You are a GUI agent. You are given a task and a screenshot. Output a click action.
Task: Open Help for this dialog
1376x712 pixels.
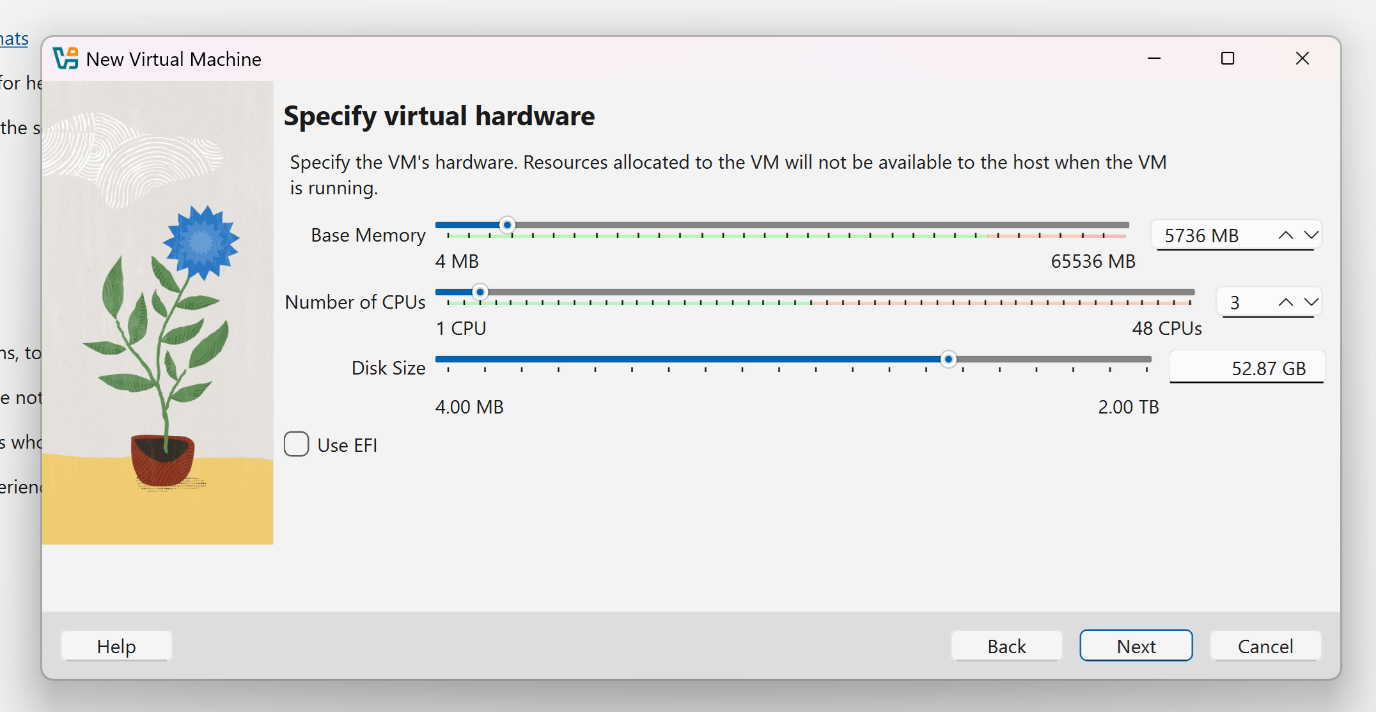(x=116, y=646)
